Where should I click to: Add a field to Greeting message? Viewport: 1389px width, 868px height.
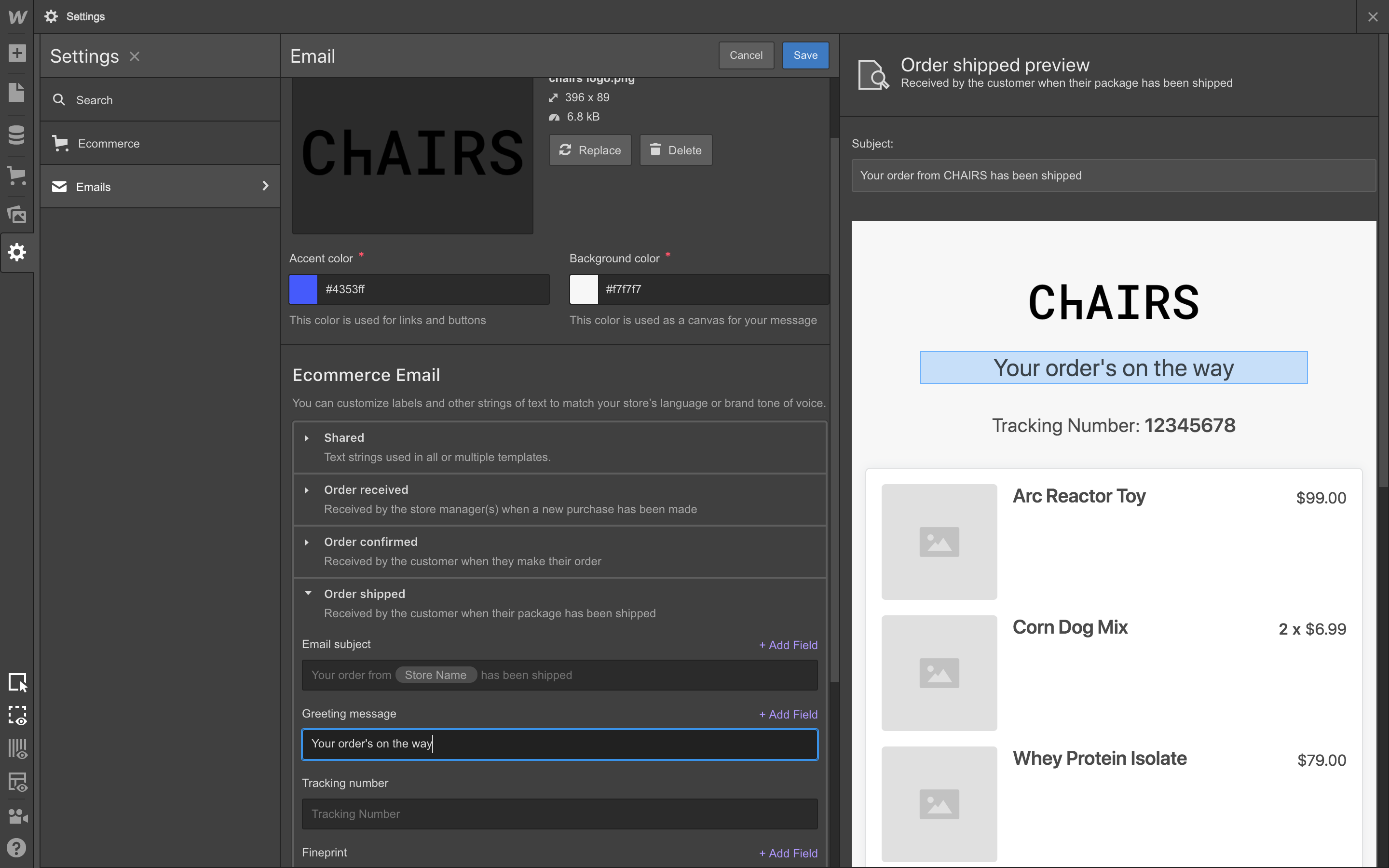(788, 714)
